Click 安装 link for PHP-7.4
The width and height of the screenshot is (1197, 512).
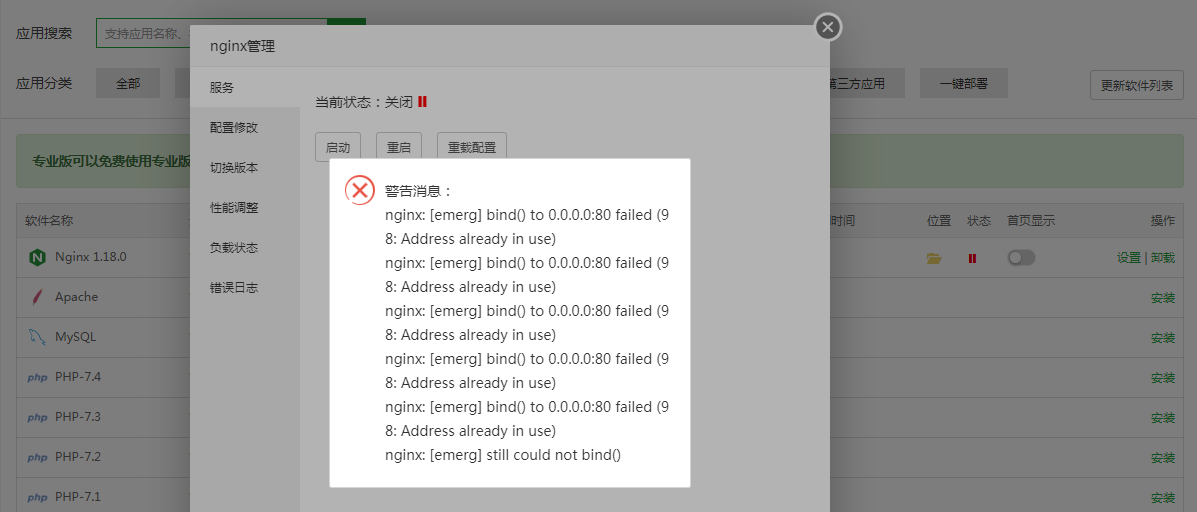click(1163, 378)
